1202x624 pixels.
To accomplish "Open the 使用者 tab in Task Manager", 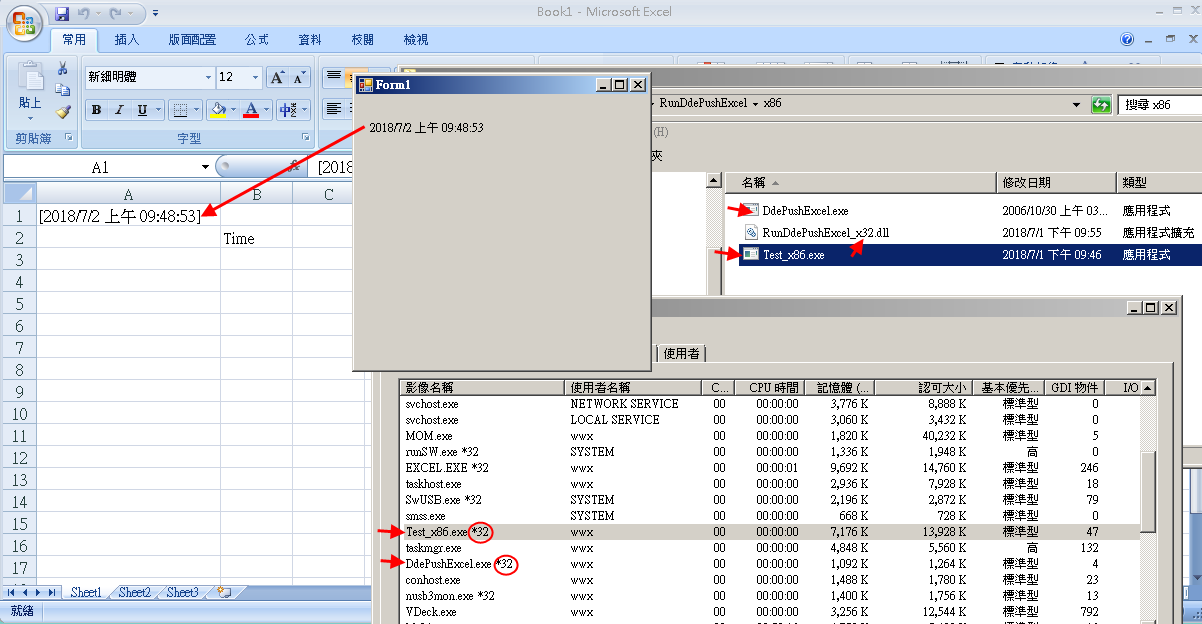I will click(x=682, y=353).
